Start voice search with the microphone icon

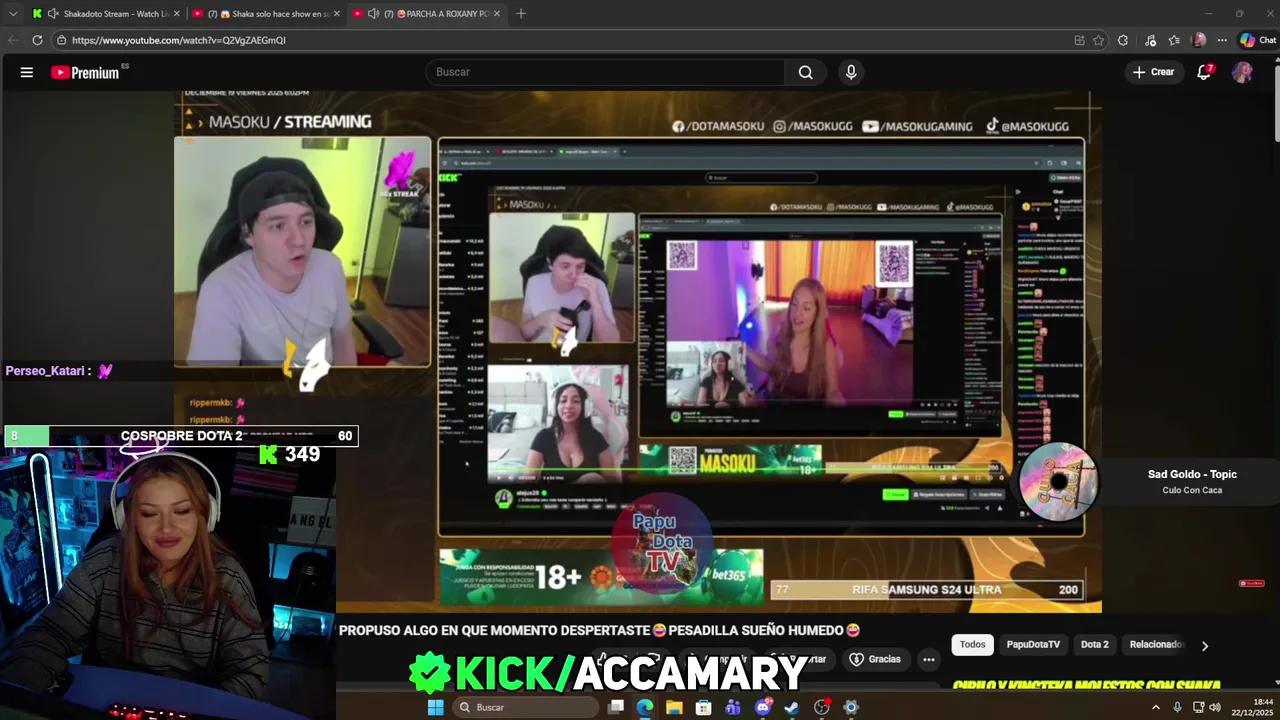[851, 72]
